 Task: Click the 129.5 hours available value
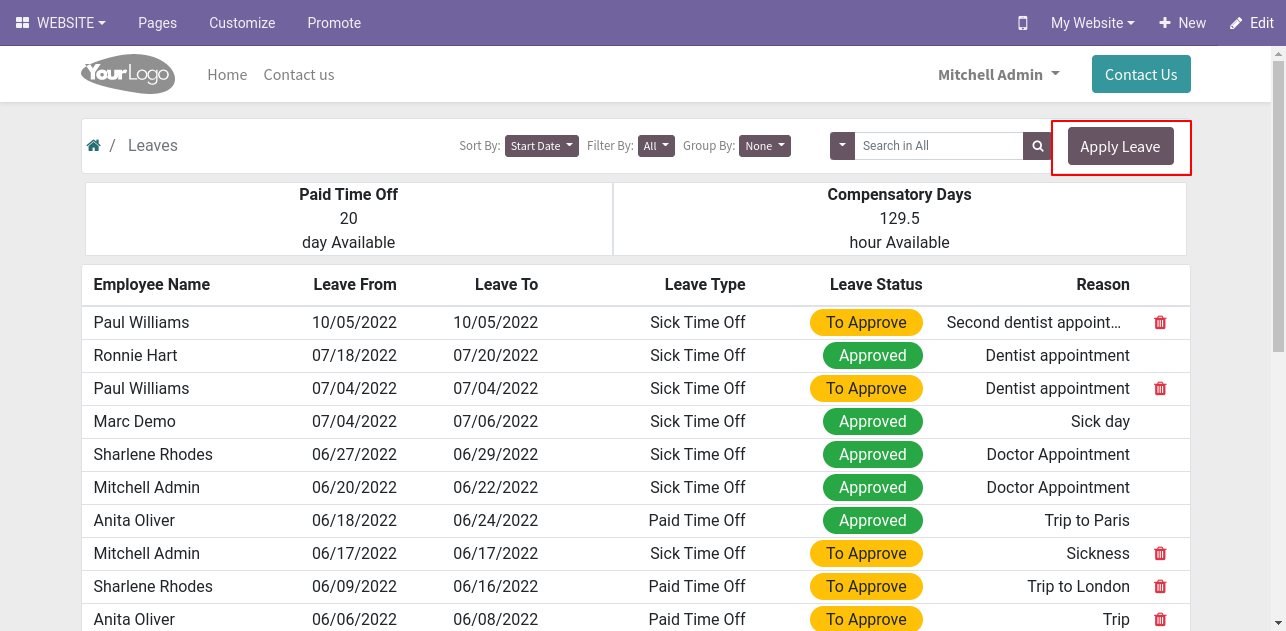pos(899,219)
